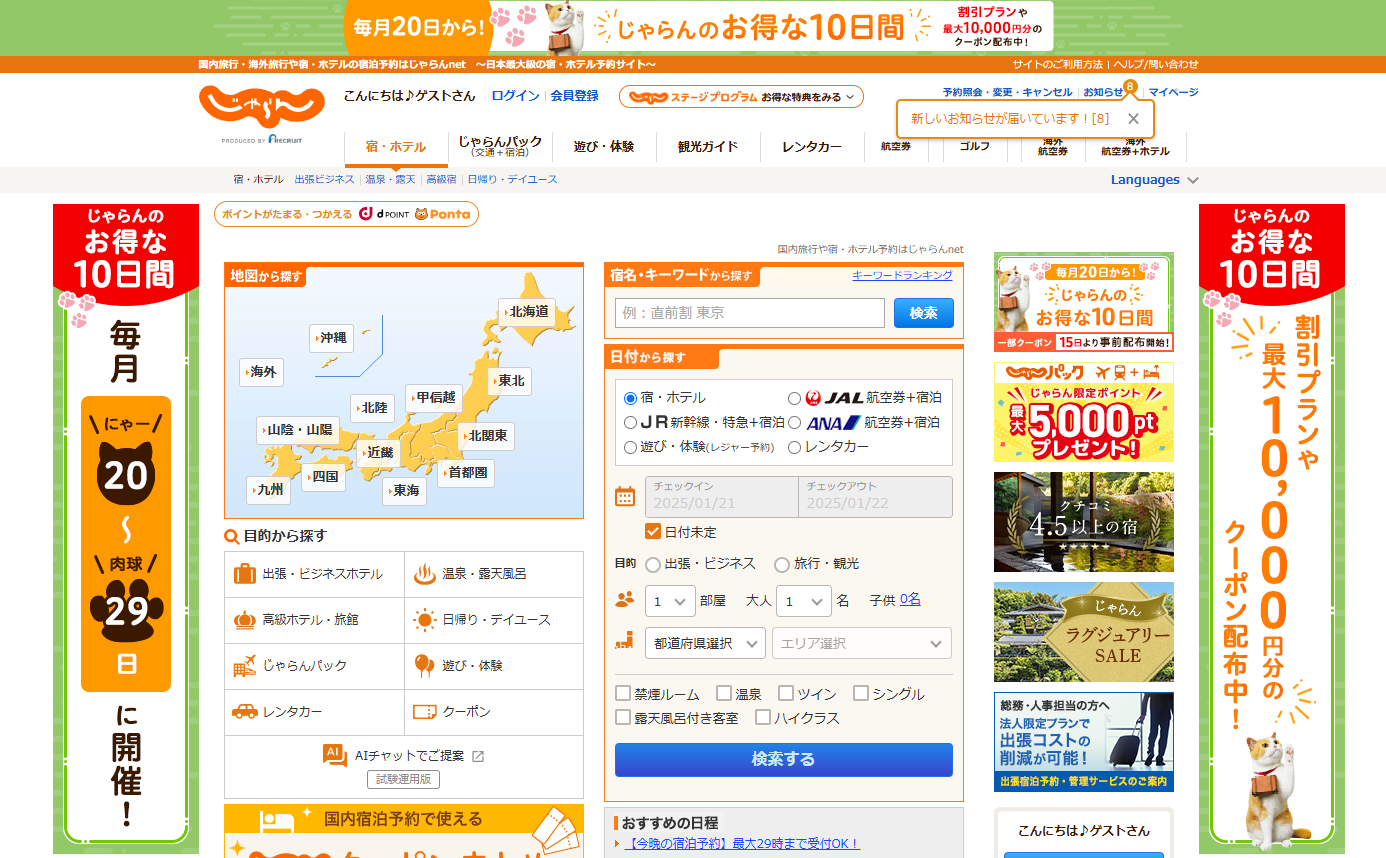1386x858 pixels.
Task: Select 宿・ホテル radio option
Action: pos(631,398)
